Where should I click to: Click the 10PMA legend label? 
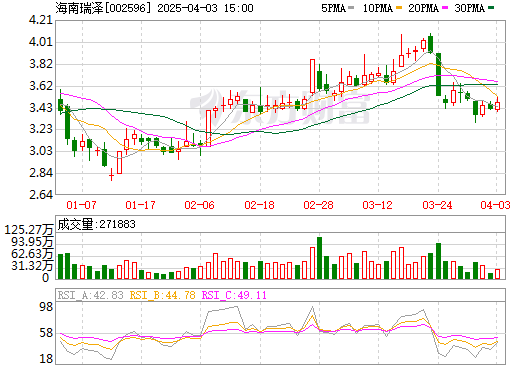(x=378, y=8)
